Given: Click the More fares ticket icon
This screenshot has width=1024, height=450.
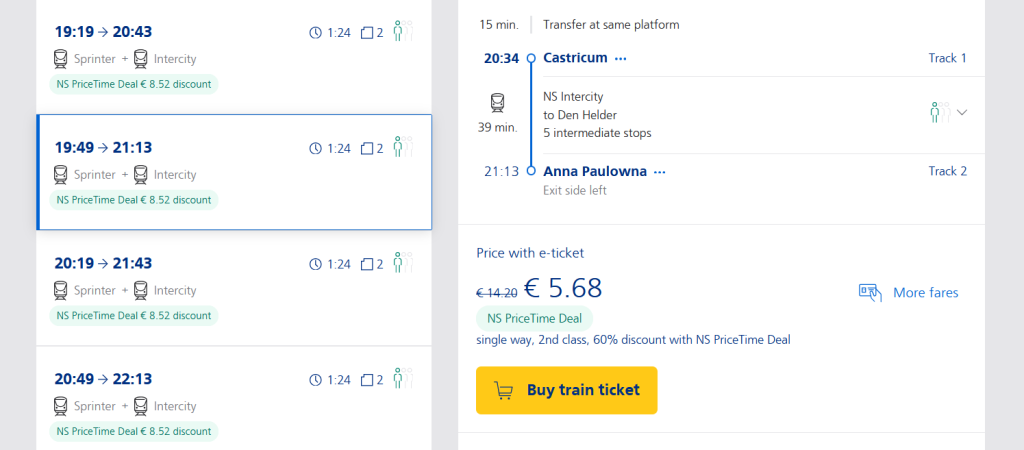Looking at the screenshot, I should tap(869, 292).
